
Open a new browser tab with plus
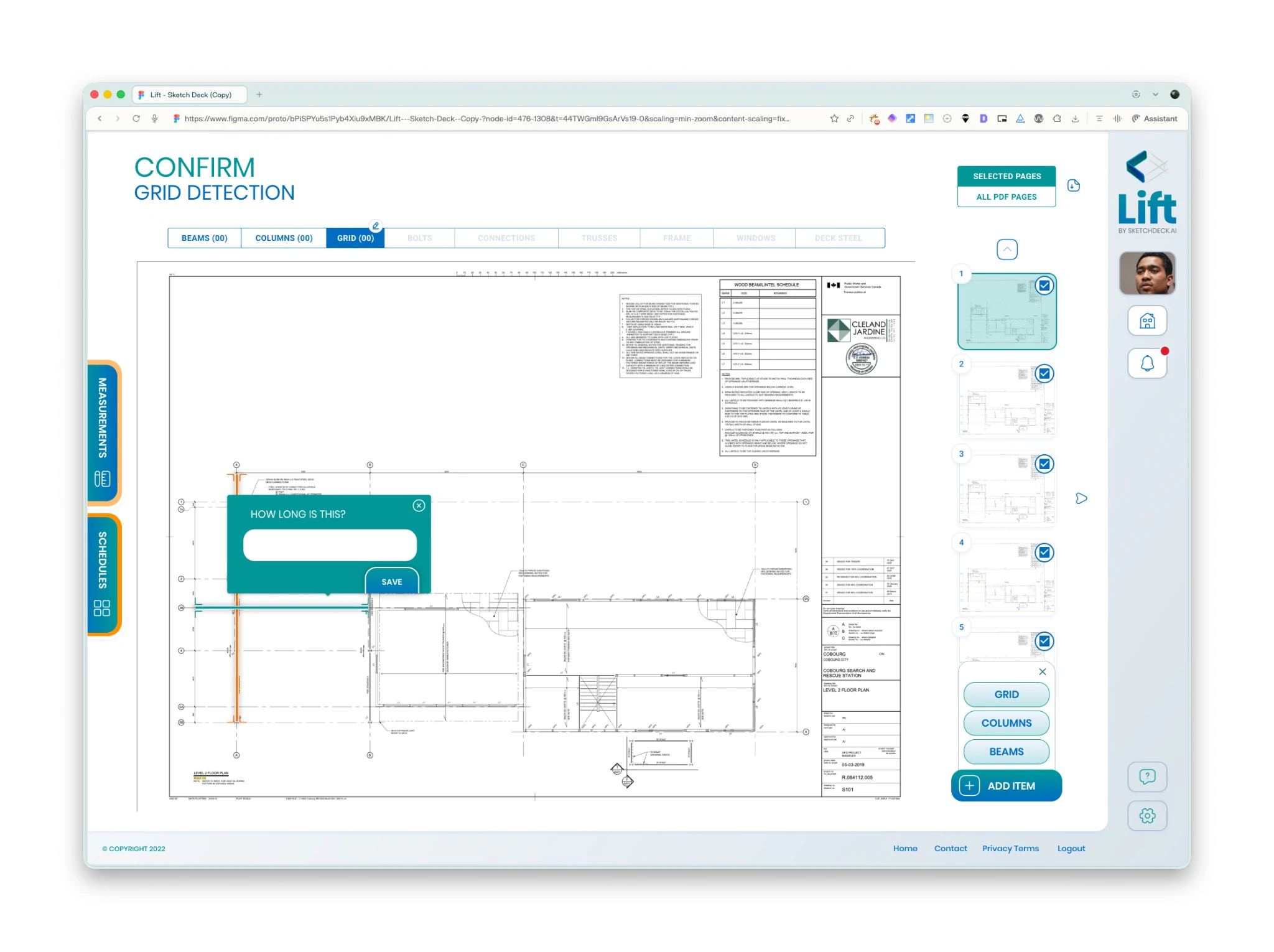coord(259,95)
